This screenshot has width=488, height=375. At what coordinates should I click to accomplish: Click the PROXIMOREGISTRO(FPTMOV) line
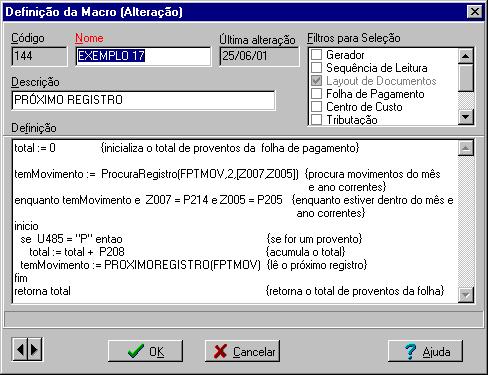[x=140, y=265]
